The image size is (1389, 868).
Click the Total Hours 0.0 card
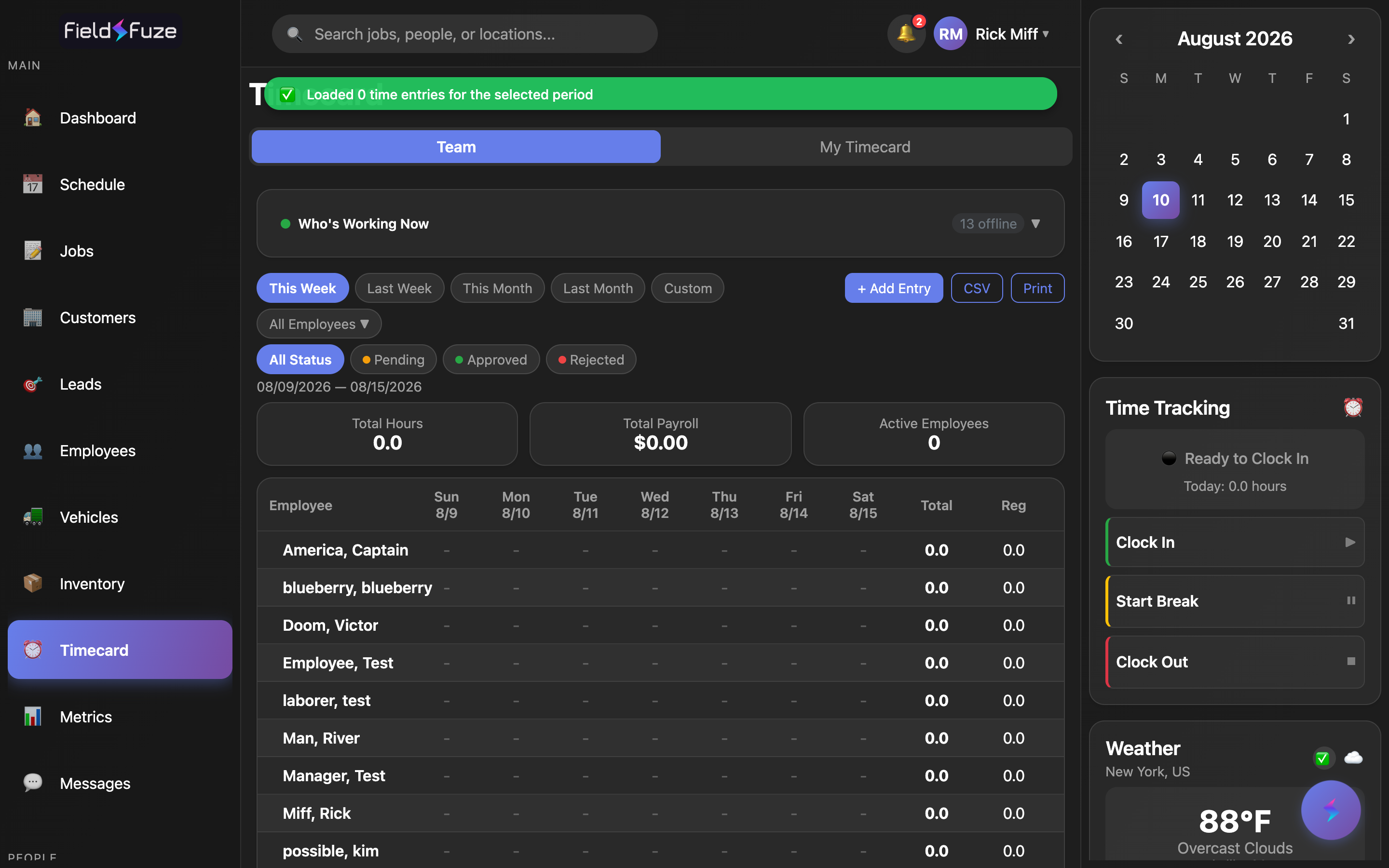(387, 434)
